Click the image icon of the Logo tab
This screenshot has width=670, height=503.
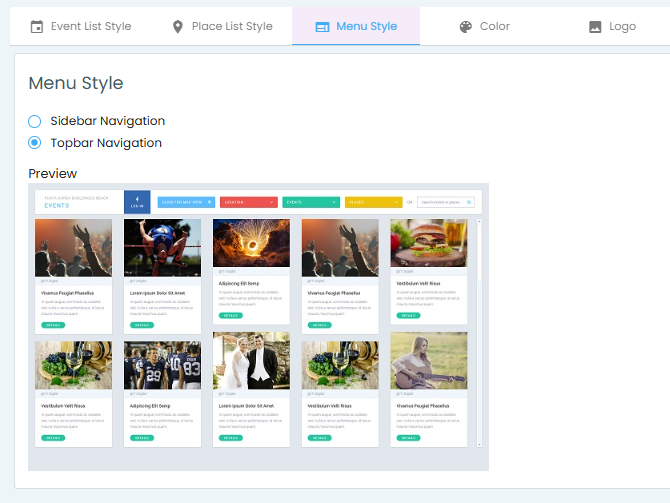[595, 26]
